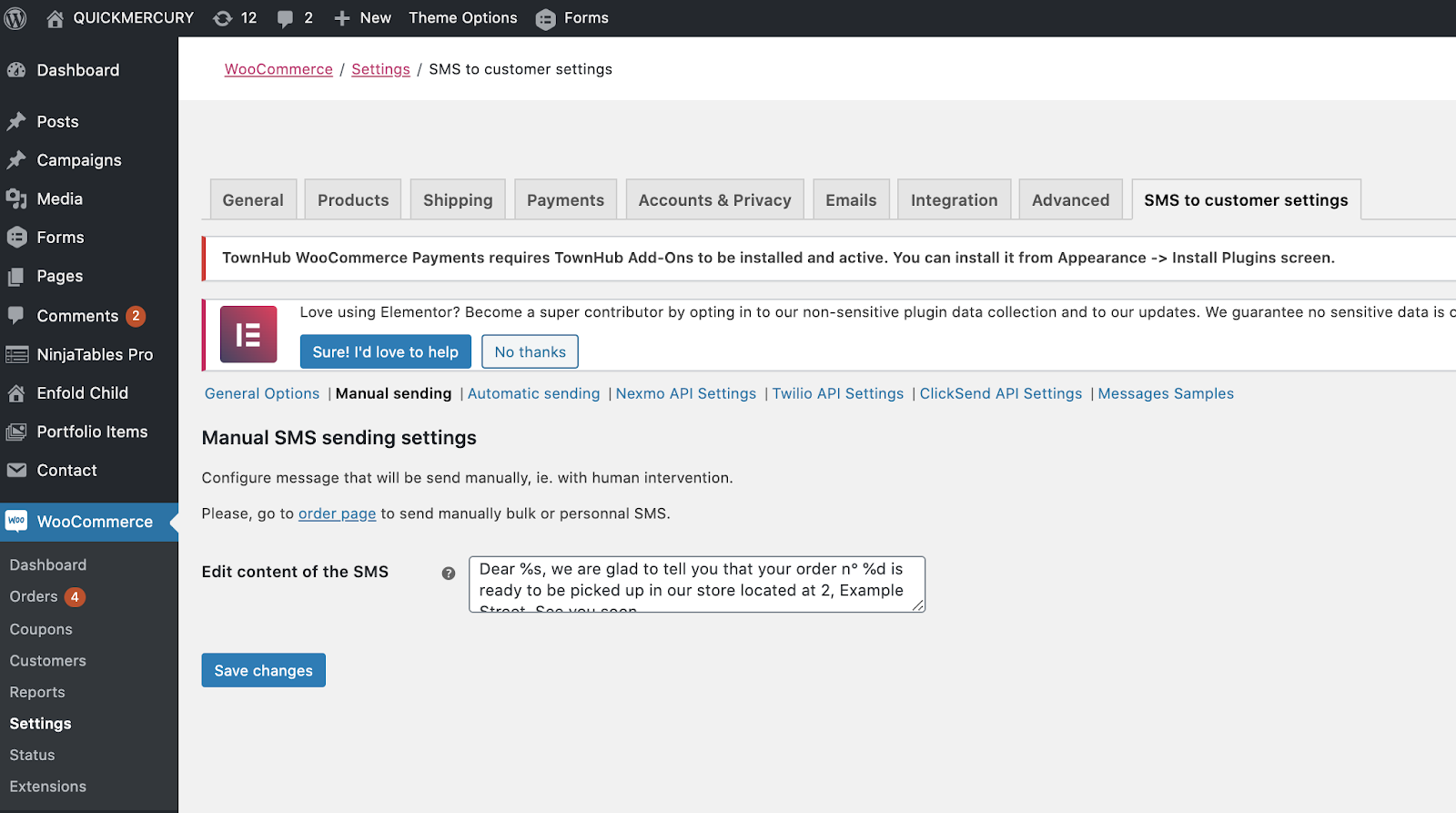Image resolution: width=1456 pixels, height=813 pixels.
Task: Open WooCommerce Customers submenu item
Action: click(x=48, y=661)
